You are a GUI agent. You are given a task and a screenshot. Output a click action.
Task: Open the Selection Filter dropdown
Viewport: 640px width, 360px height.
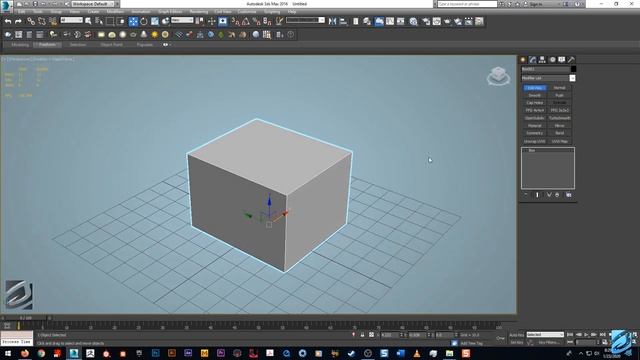[71, 20]
